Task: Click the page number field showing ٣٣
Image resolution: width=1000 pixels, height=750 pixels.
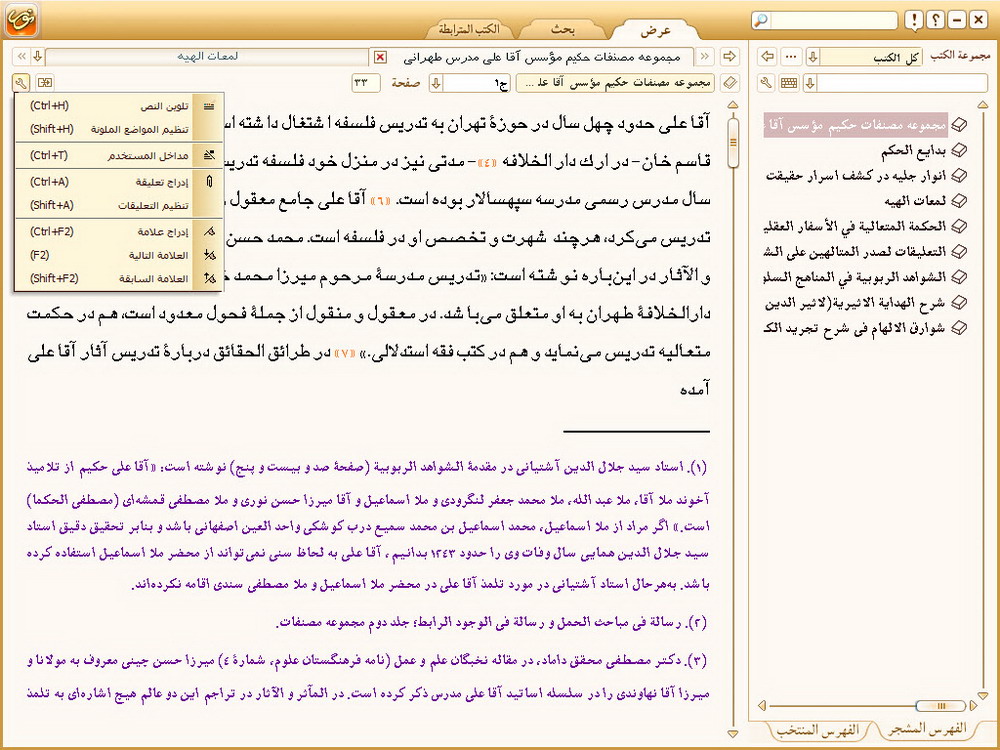Action: point(367,82)
